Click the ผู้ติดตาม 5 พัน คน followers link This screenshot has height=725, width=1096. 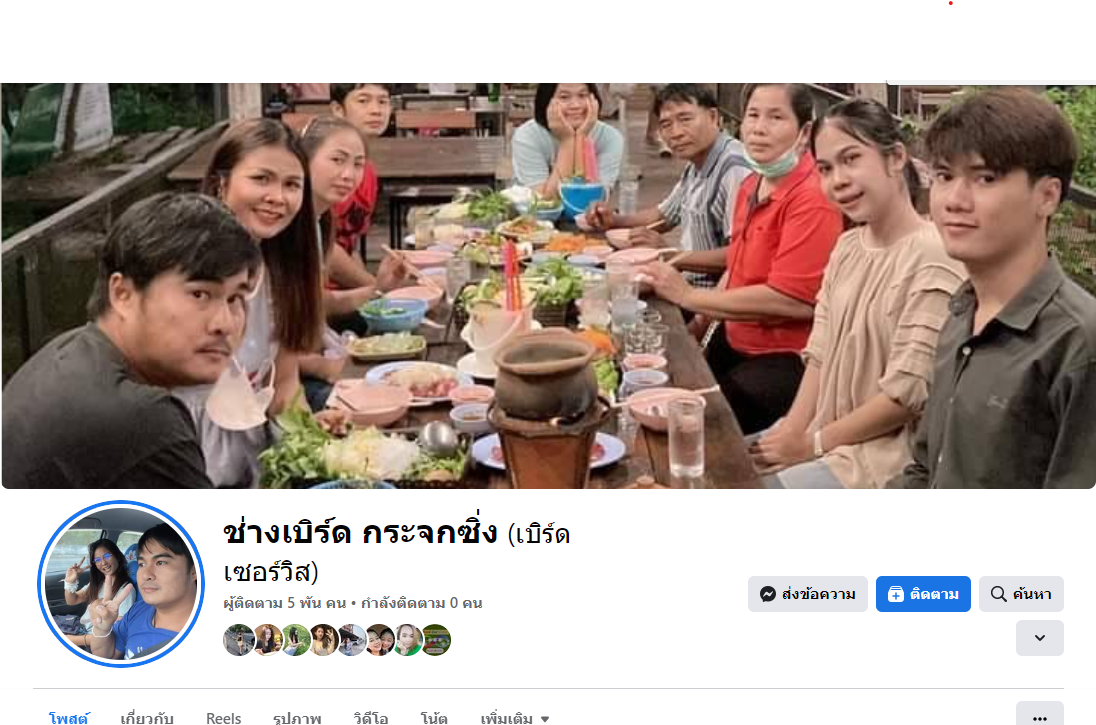[284, 603]
